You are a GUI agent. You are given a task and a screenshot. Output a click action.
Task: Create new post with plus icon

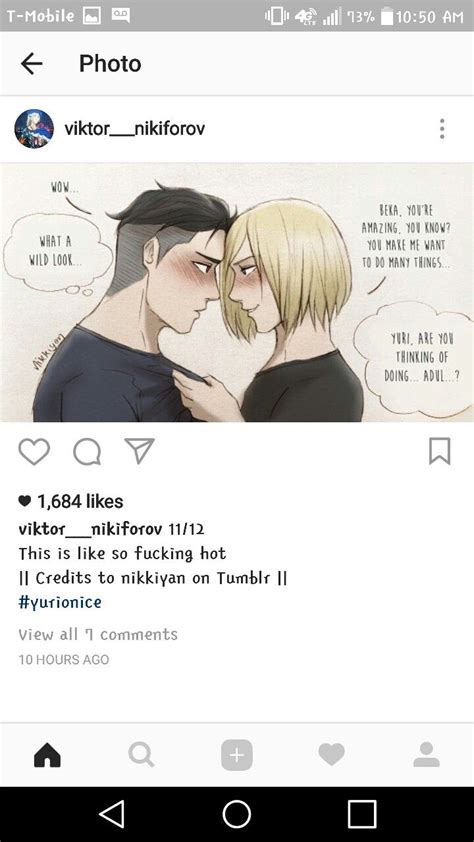click(x=237, y=754)
